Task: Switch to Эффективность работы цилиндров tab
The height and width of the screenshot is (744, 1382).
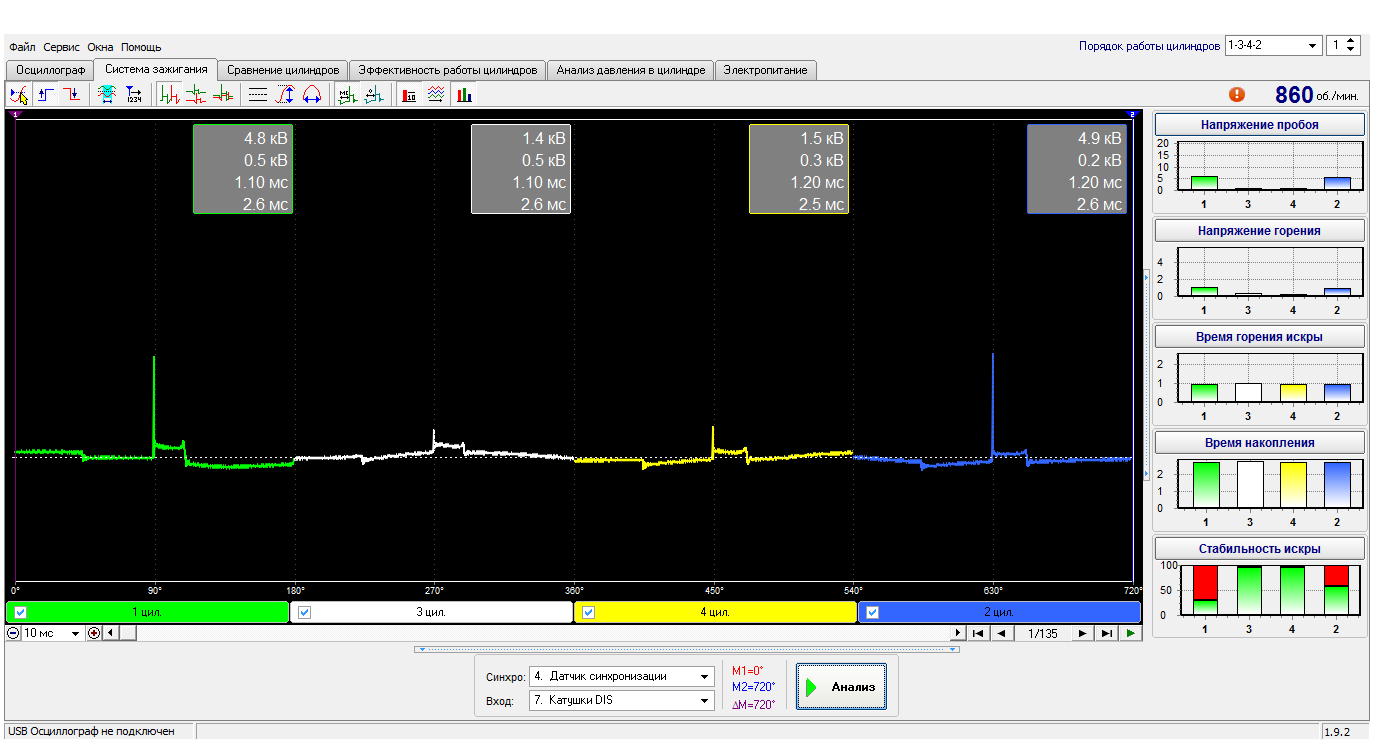Action: [448, 70]
